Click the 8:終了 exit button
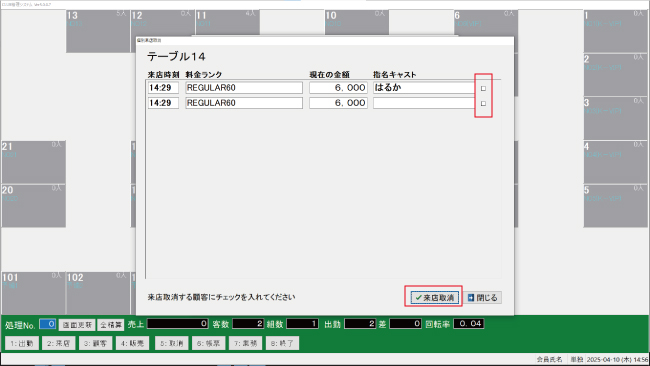 click(282, 343)
